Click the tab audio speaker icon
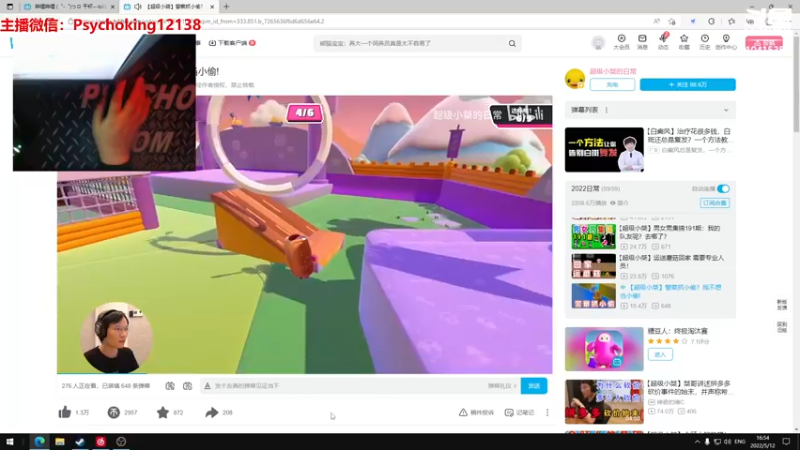The image size is (800, 450). coord(138,7)
